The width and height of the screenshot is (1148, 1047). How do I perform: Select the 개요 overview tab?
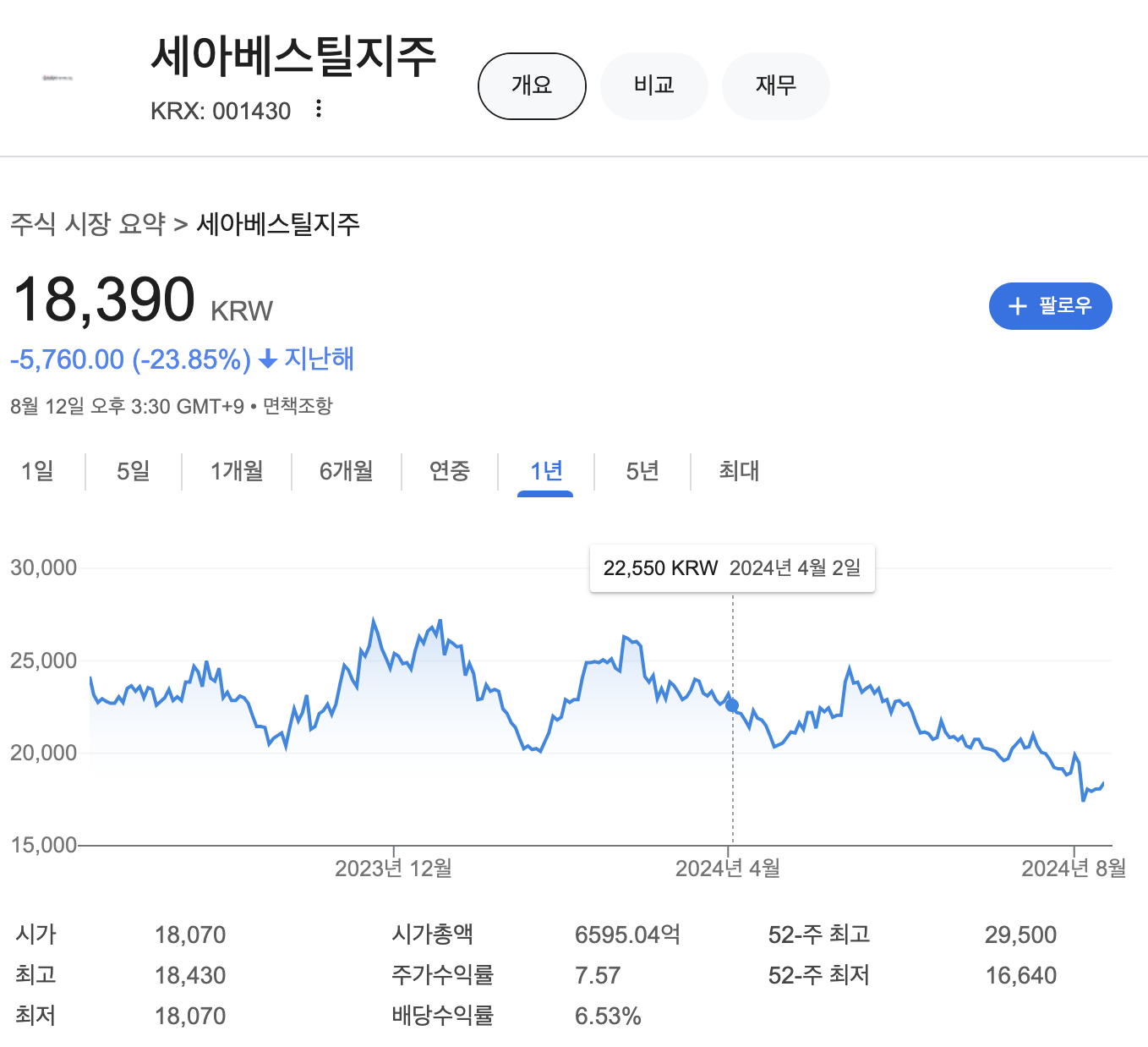coord(532,85)
